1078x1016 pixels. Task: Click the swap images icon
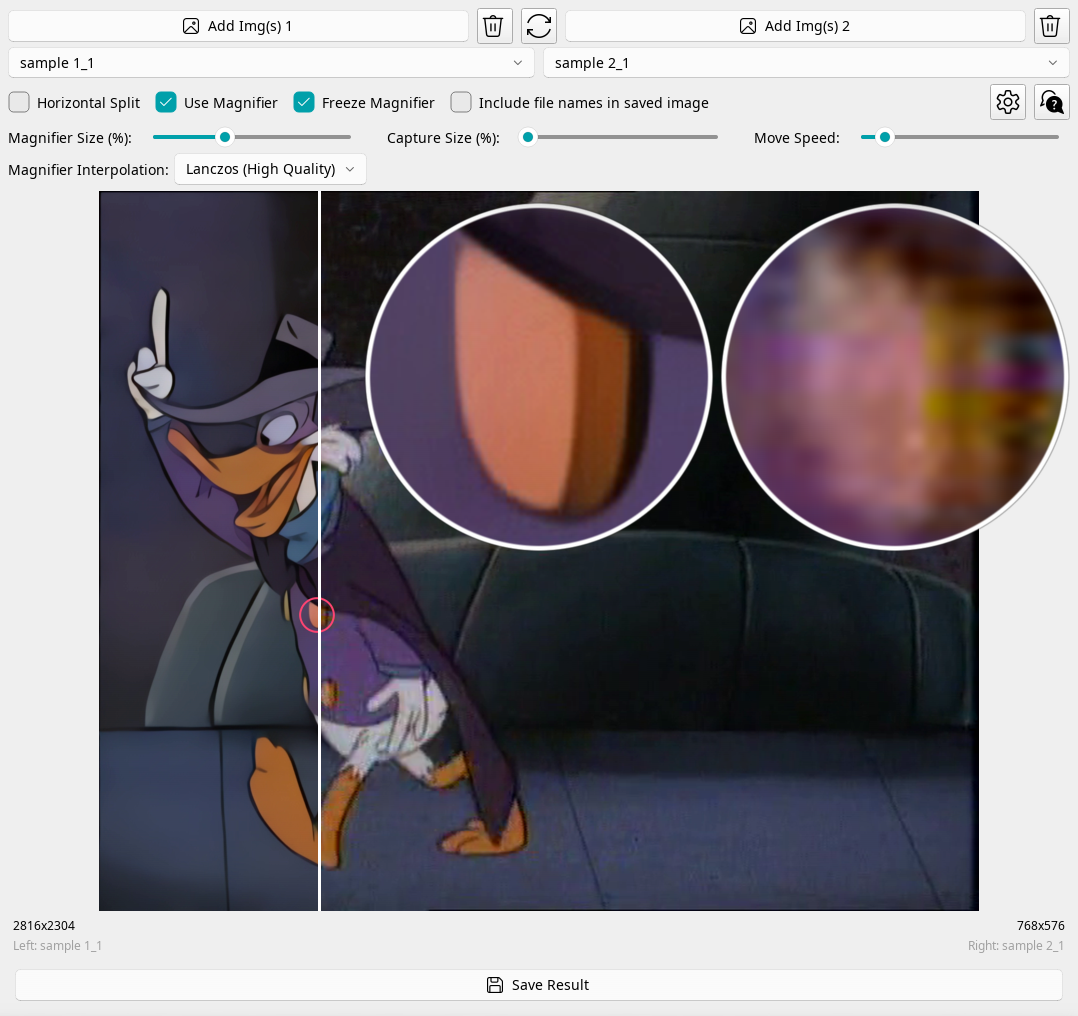pos(538,26)
